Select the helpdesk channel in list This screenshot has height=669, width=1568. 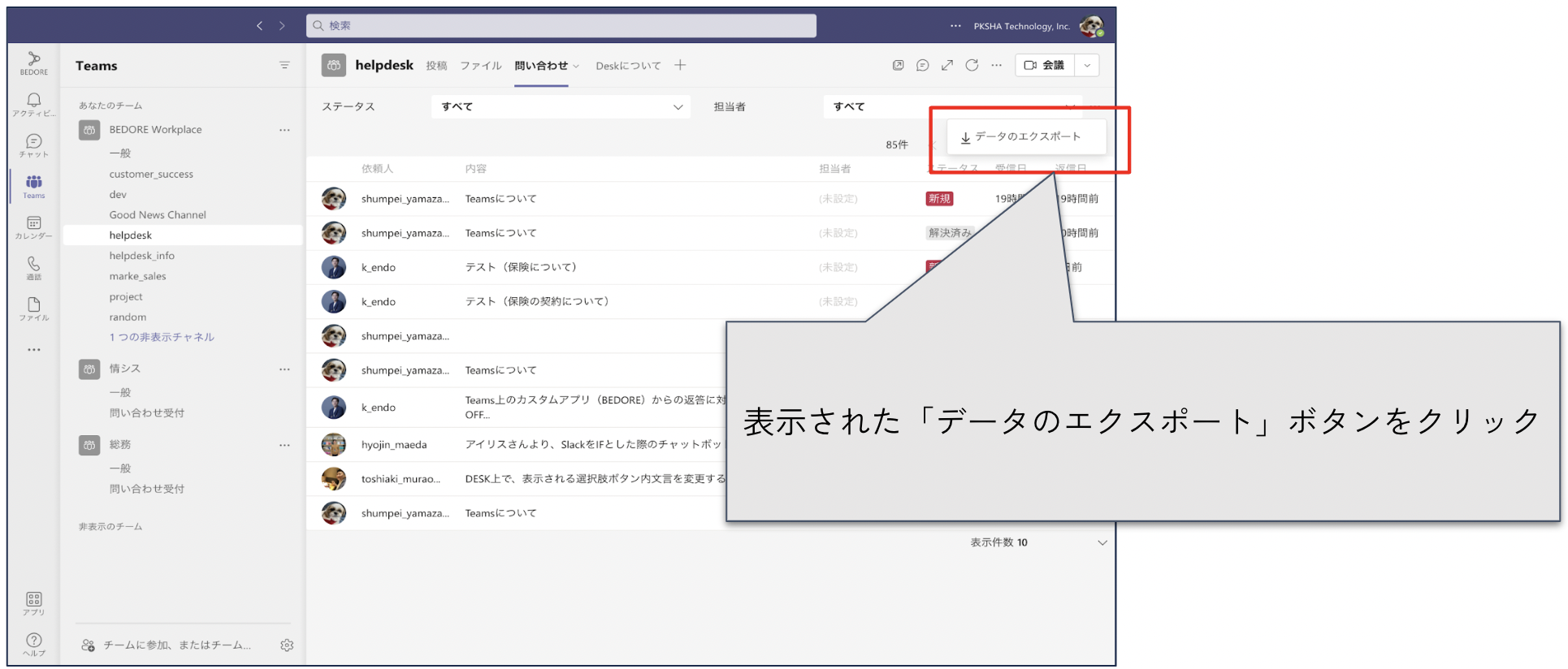[x=183, y=235]
